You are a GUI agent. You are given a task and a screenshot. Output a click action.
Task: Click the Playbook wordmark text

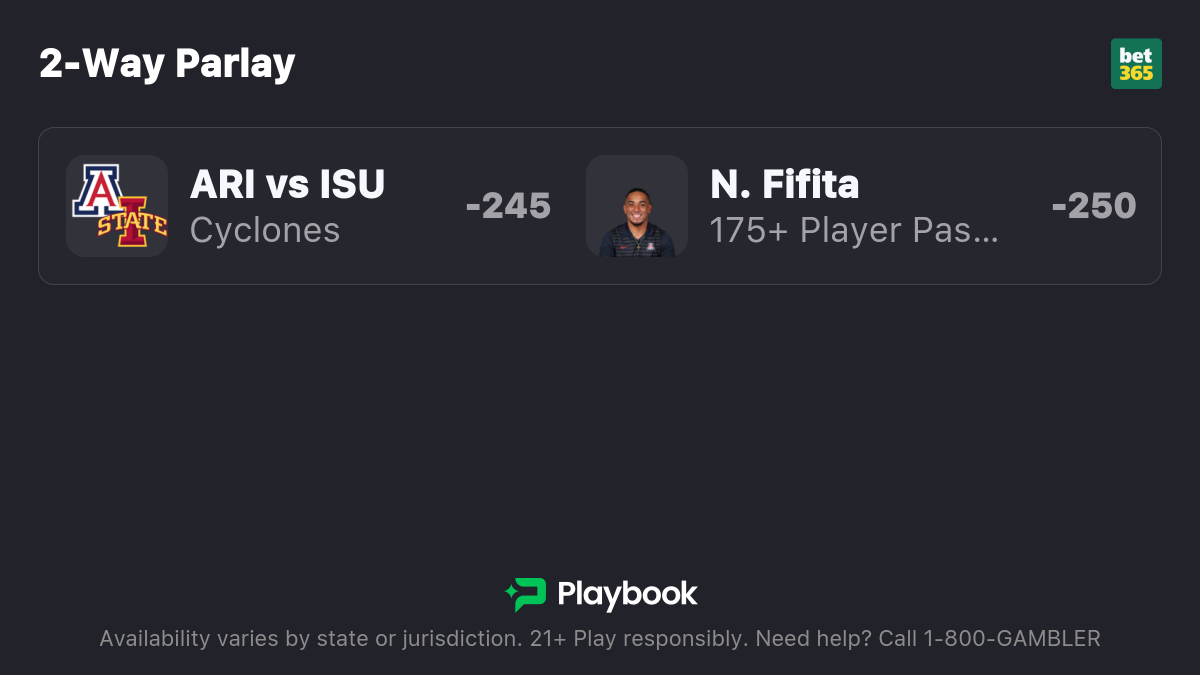click(627, 595)
